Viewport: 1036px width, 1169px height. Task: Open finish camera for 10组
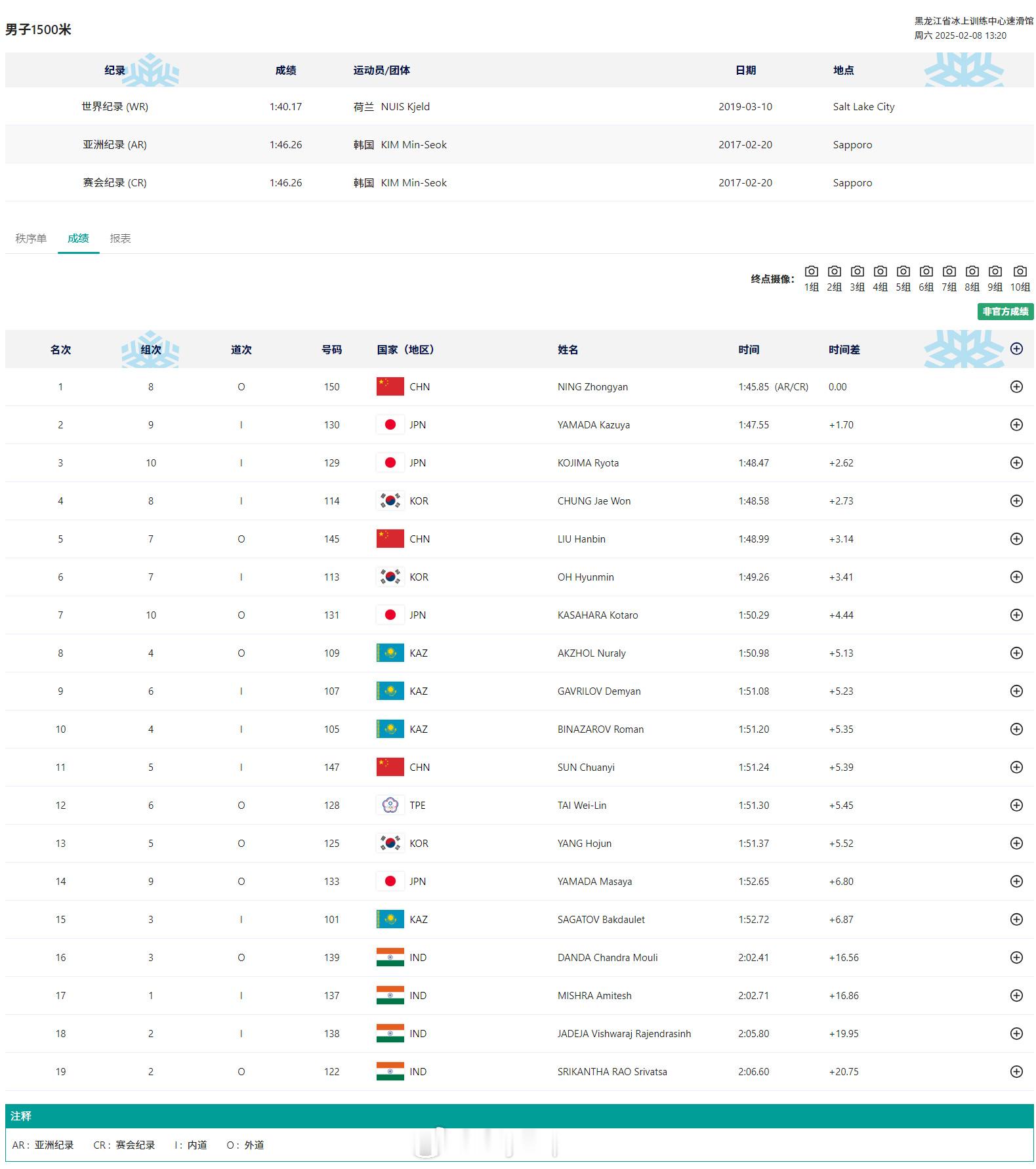coord(1020,278)
